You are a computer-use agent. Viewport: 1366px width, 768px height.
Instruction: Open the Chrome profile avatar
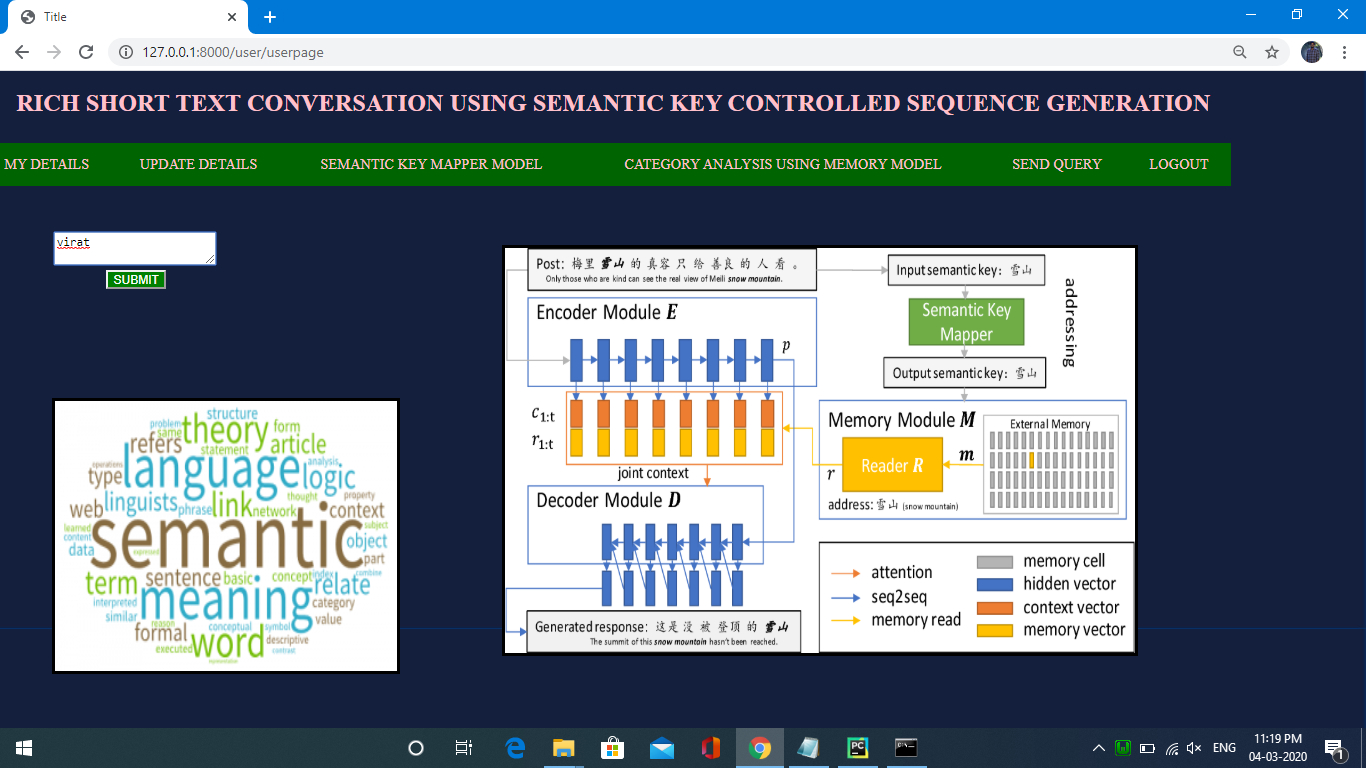(x=1312, y=52)
